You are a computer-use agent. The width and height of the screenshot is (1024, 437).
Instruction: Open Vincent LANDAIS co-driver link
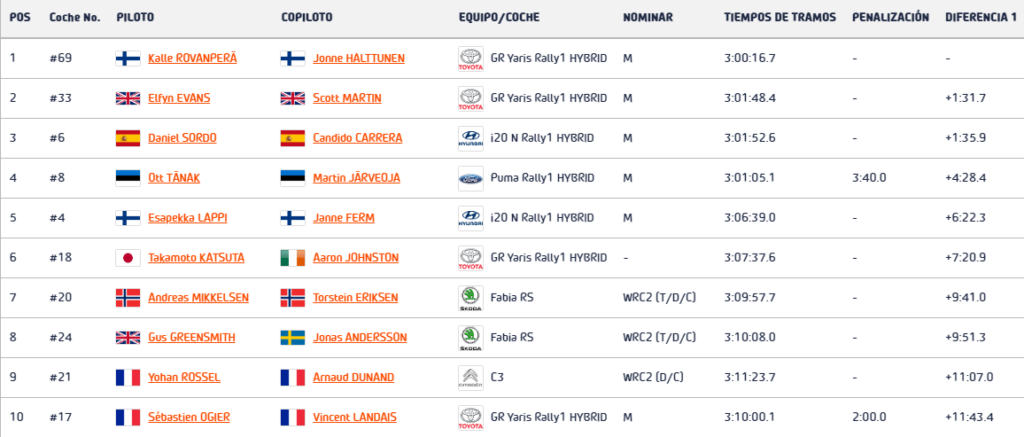(355, 417)
